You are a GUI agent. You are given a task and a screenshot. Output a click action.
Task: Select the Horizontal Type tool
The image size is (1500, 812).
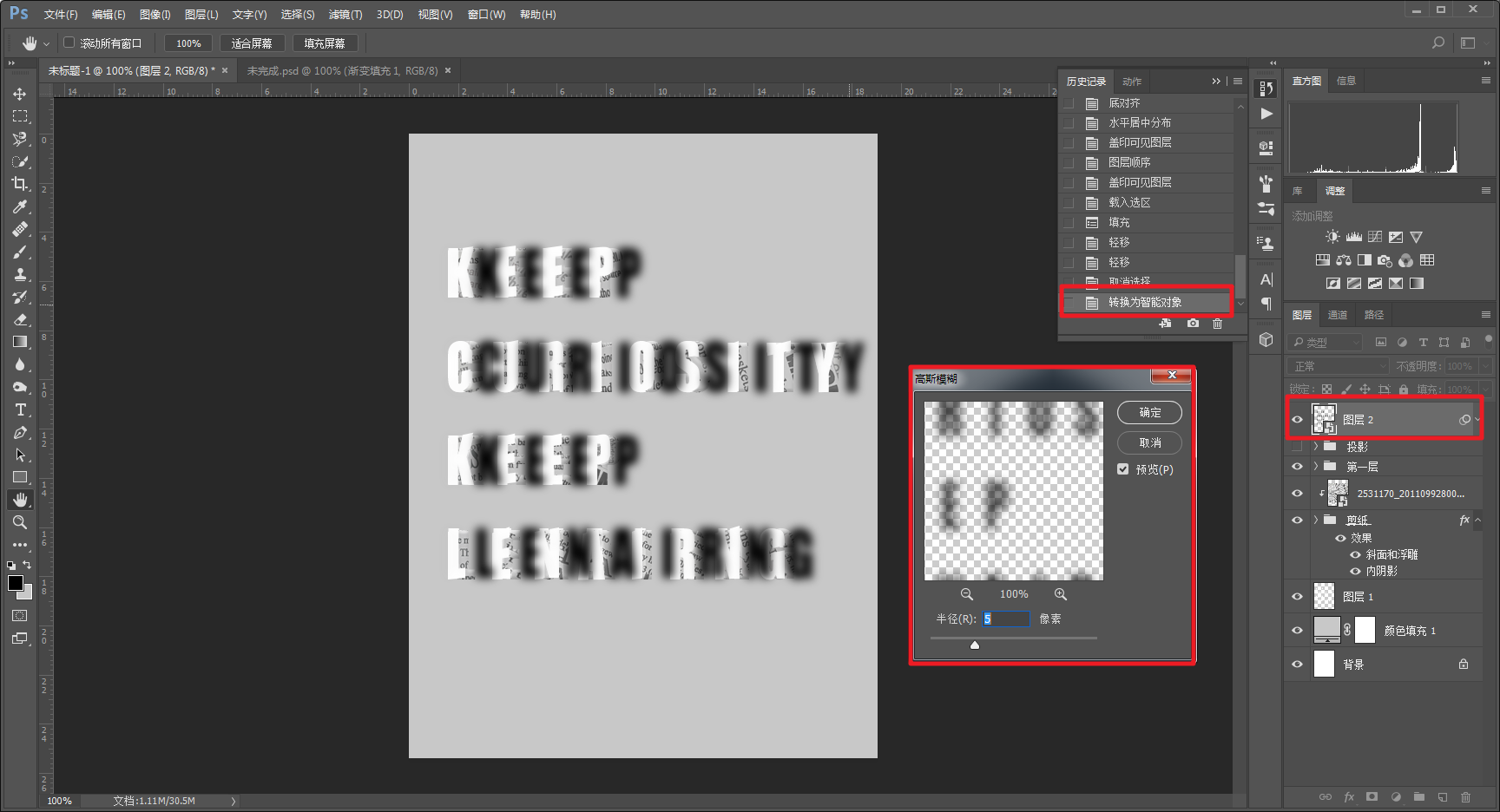[20, 409]
